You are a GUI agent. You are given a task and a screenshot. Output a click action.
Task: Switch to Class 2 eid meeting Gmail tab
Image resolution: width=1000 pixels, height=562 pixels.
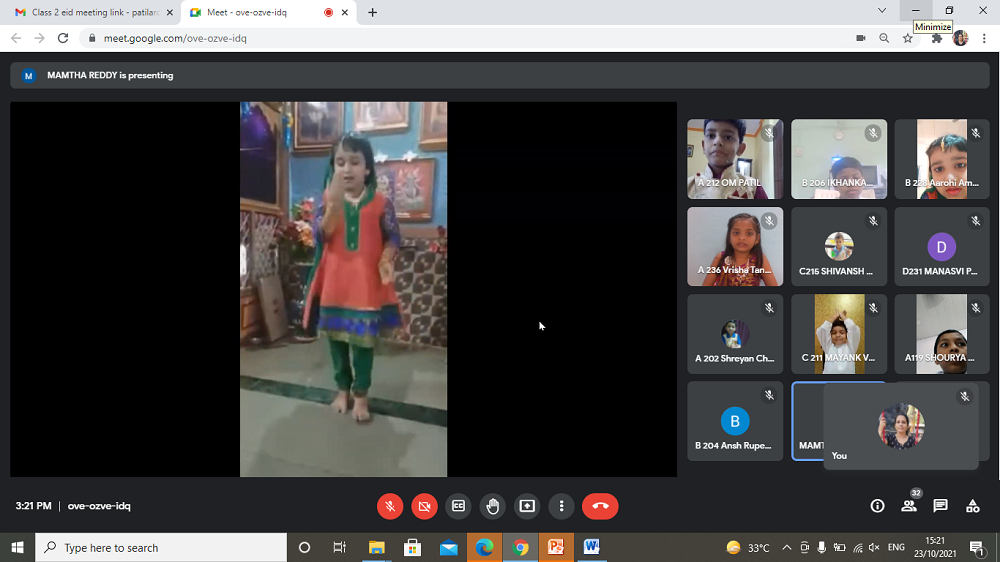point(93,12)
